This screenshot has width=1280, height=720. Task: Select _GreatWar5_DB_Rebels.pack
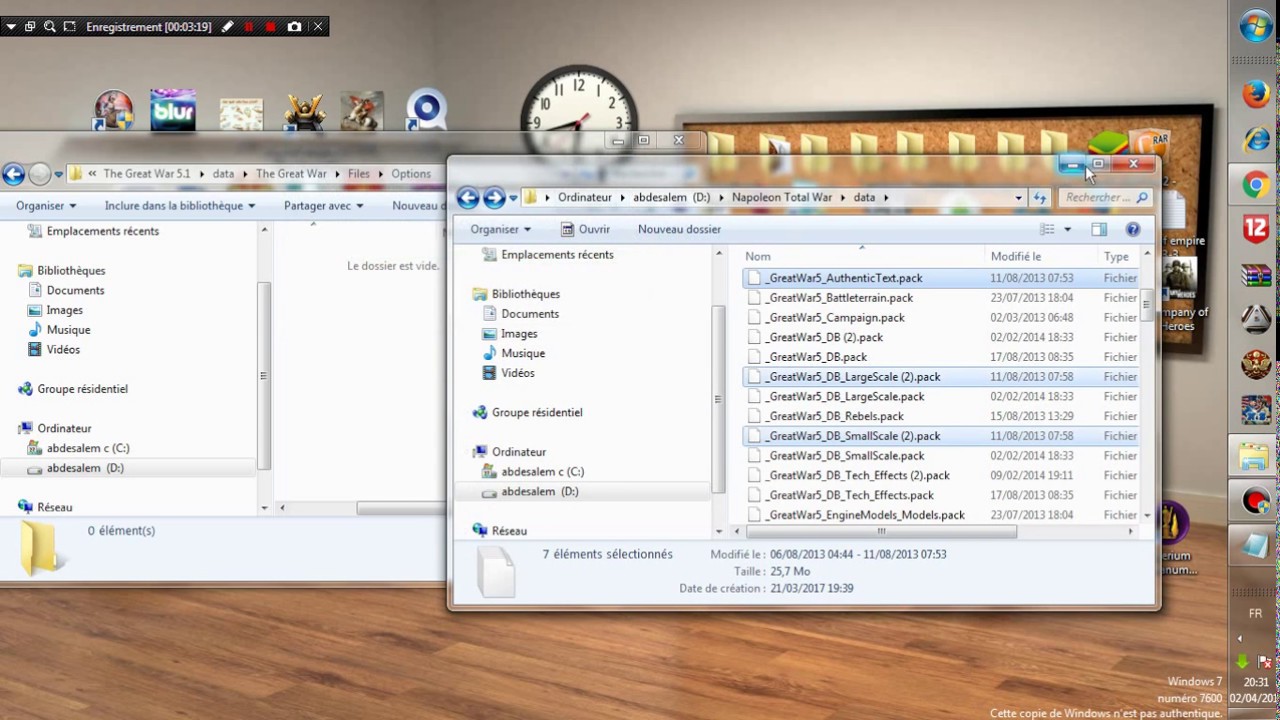point(834,416)
